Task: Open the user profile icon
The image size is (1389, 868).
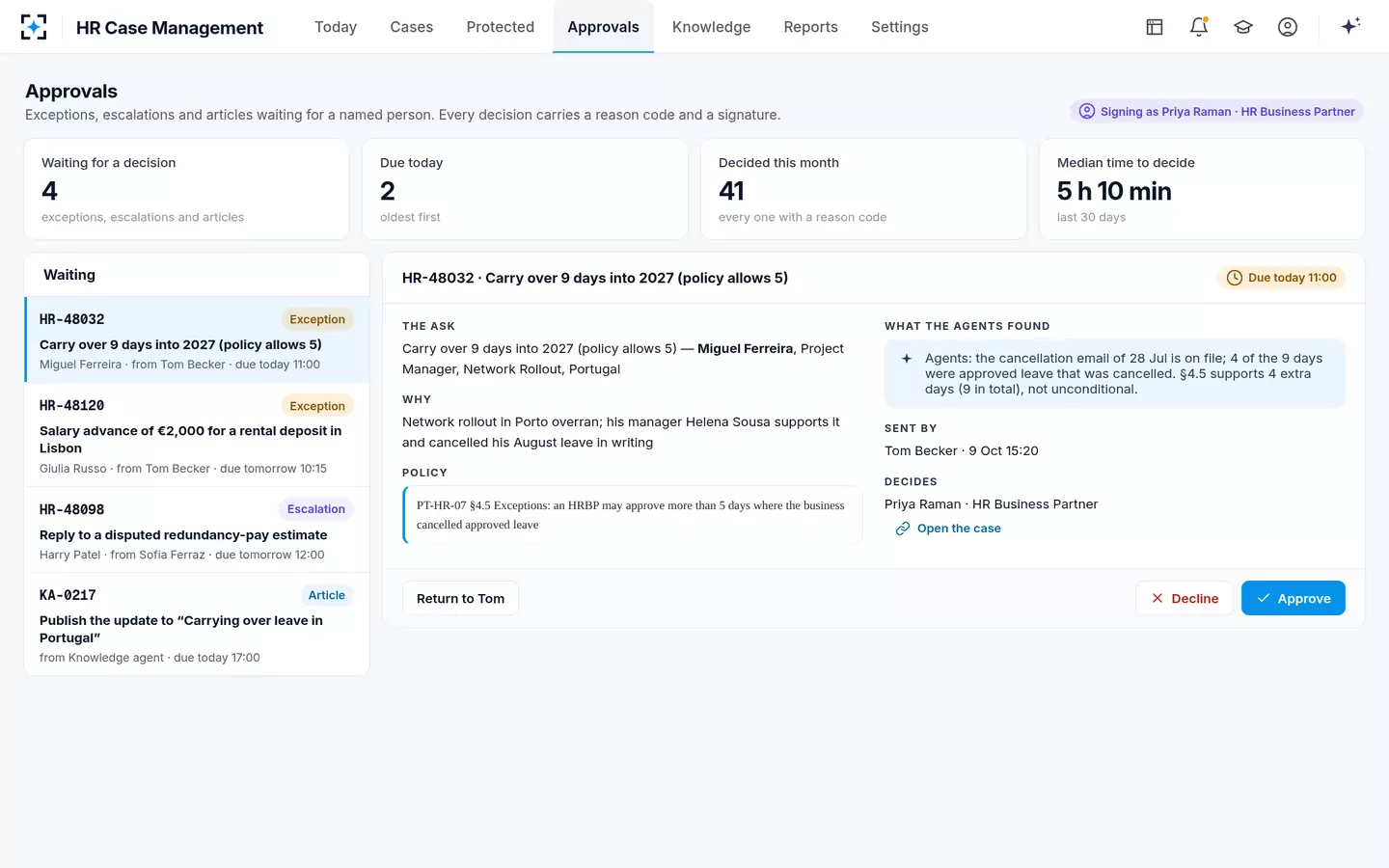Action: (1288, 27)
